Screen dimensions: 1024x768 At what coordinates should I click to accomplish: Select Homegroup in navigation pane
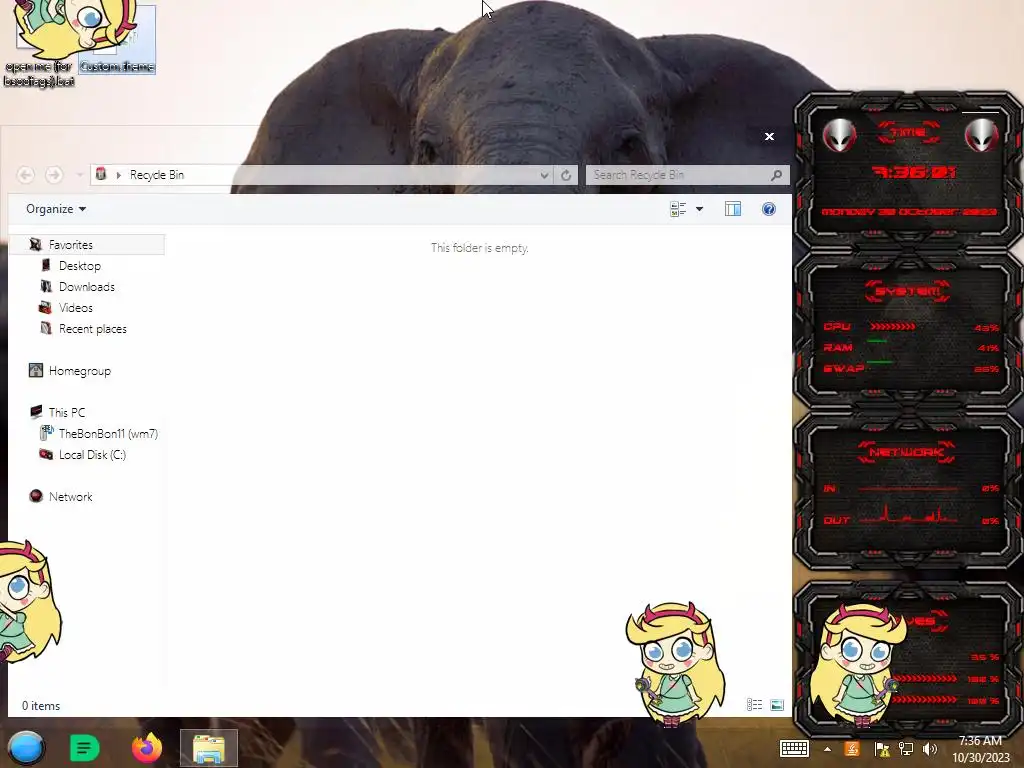point(80,371)
